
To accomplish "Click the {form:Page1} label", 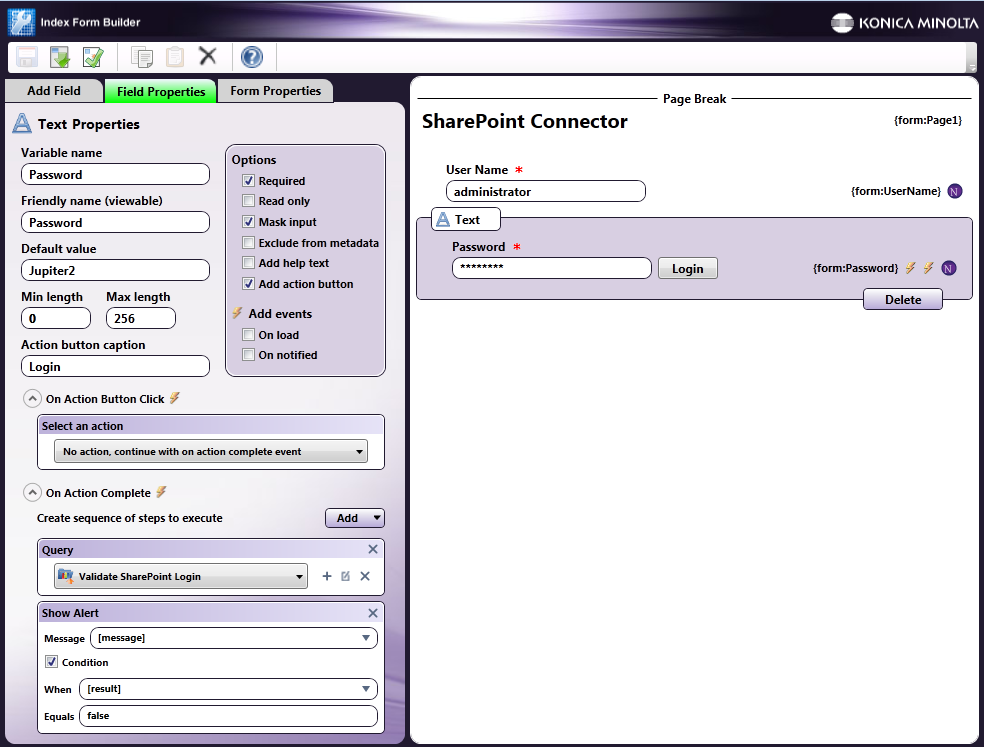I will pyautogui.click(x=928, y=120).
